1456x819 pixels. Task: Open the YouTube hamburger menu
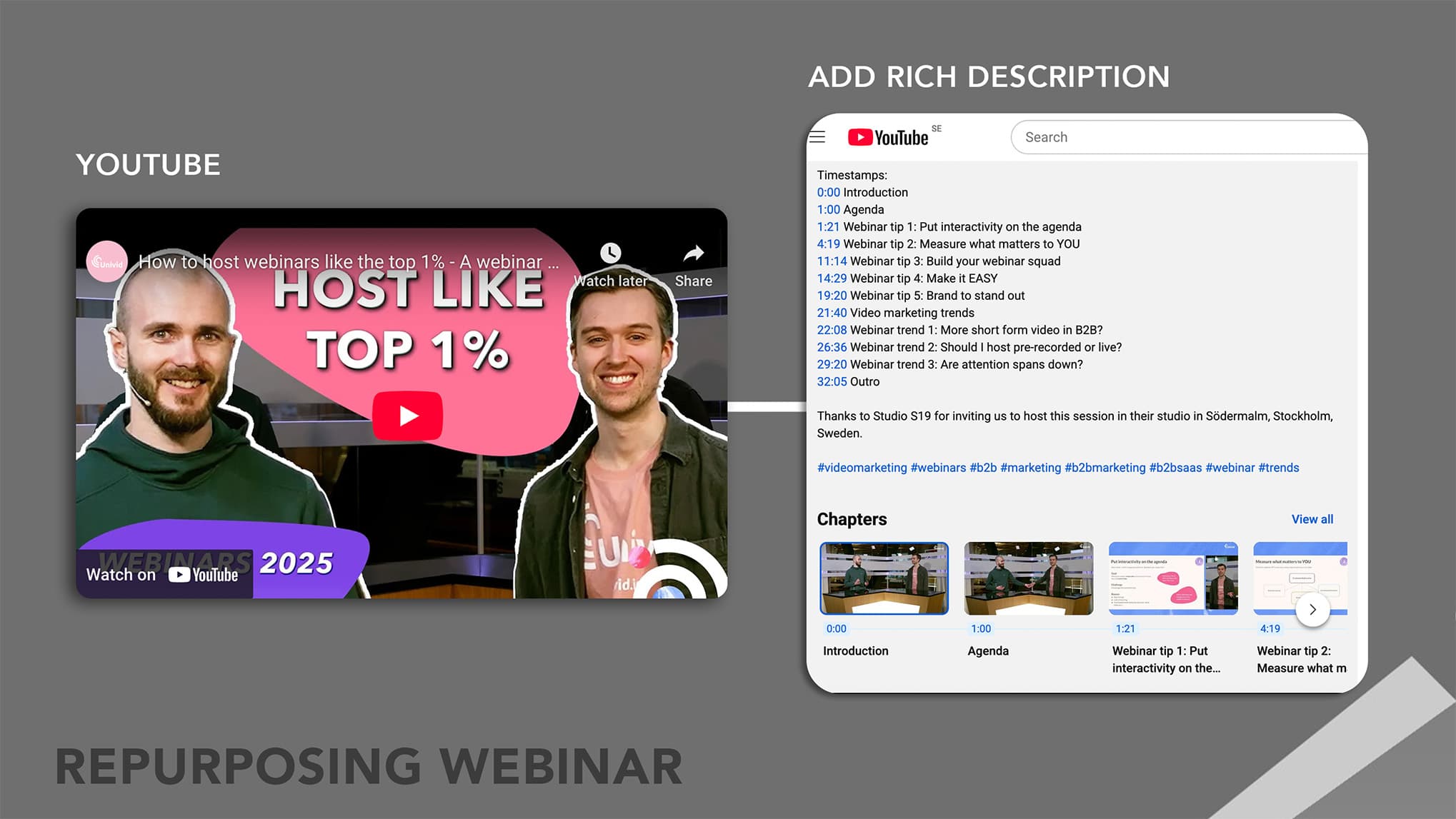click(x=817, y=137)
